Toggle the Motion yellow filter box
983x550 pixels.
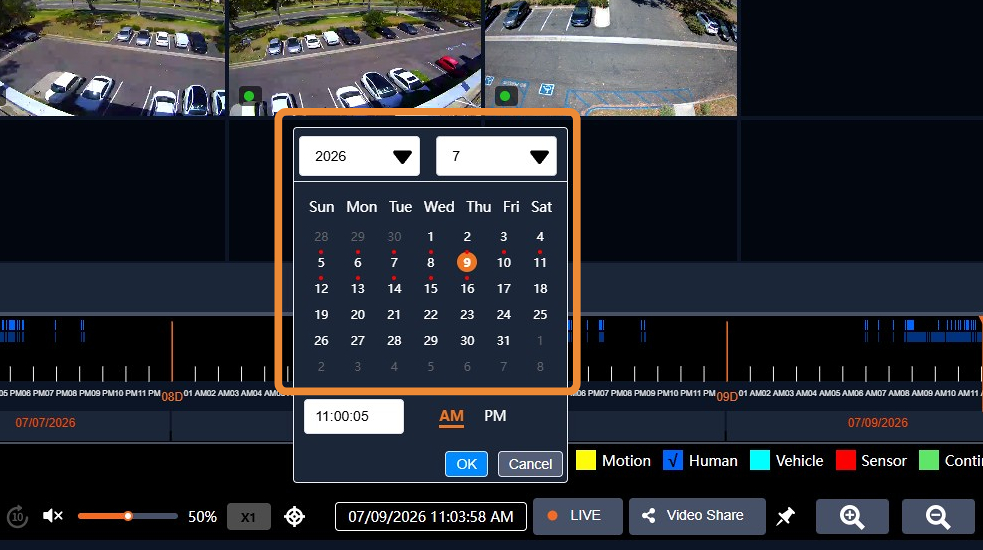[586, 460]
